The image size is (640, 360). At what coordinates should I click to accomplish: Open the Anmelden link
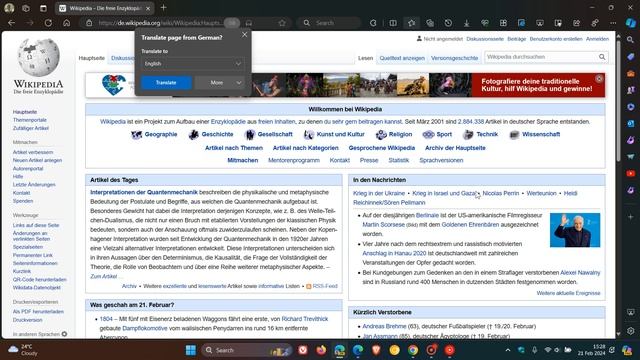tap(597, 39)
